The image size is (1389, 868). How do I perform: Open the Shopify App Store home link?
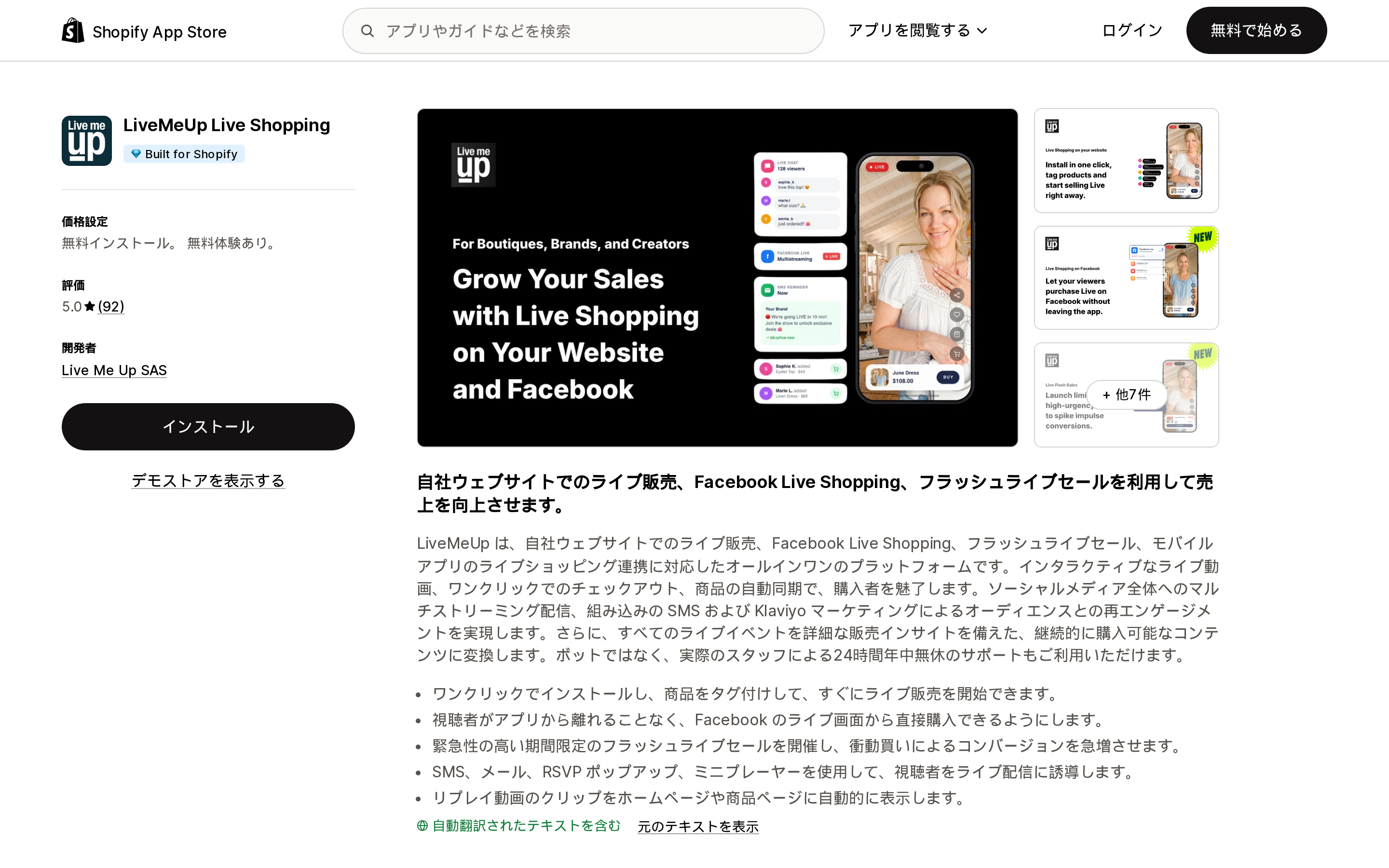click(144, 31)
